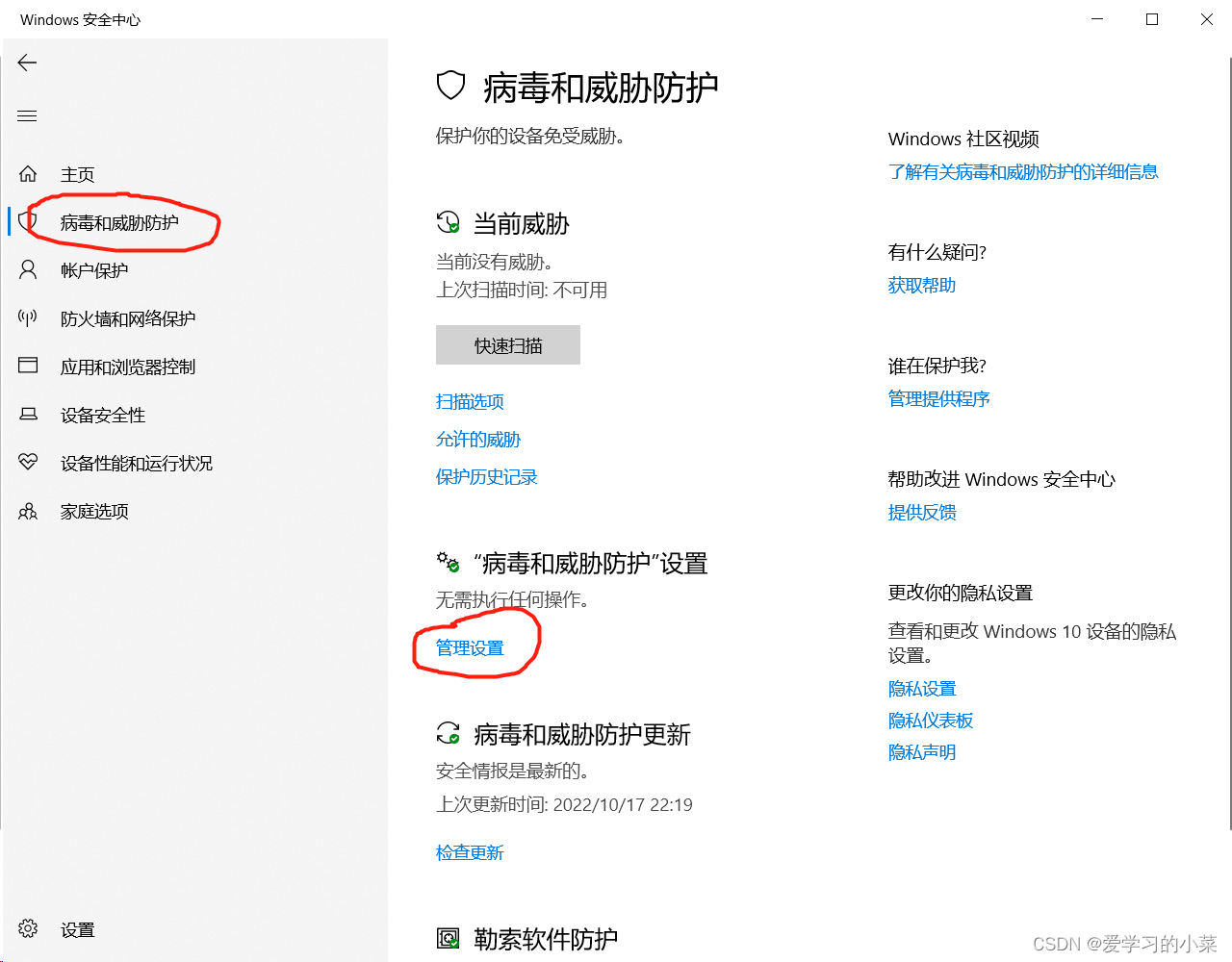Click the 谁在保护我? heading
1232x962 pixels.
click(x=937, y=366)
